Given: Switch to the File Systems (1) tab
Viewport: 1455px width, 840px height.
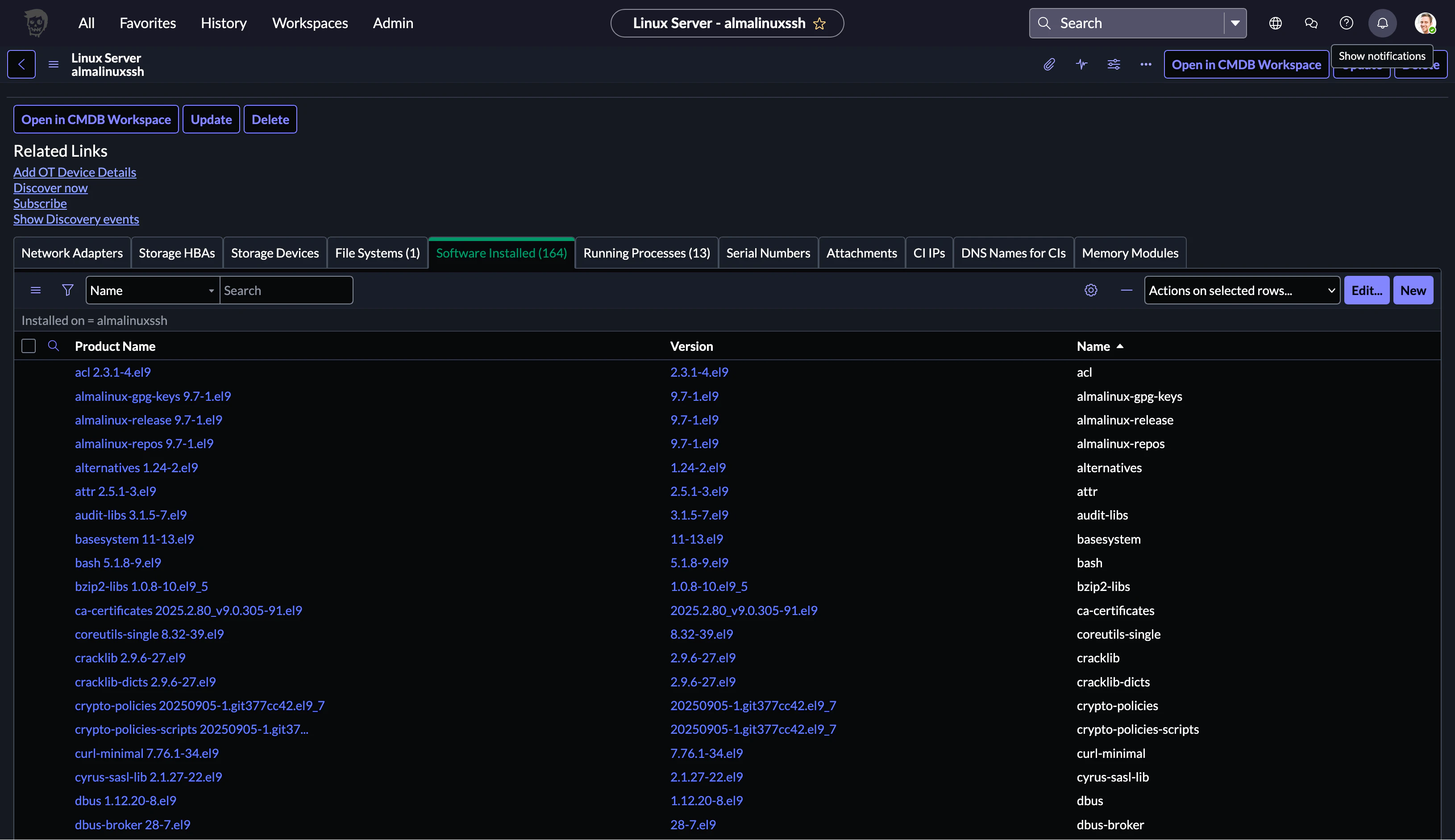Looking at the screenshot, I should (377, 253).
